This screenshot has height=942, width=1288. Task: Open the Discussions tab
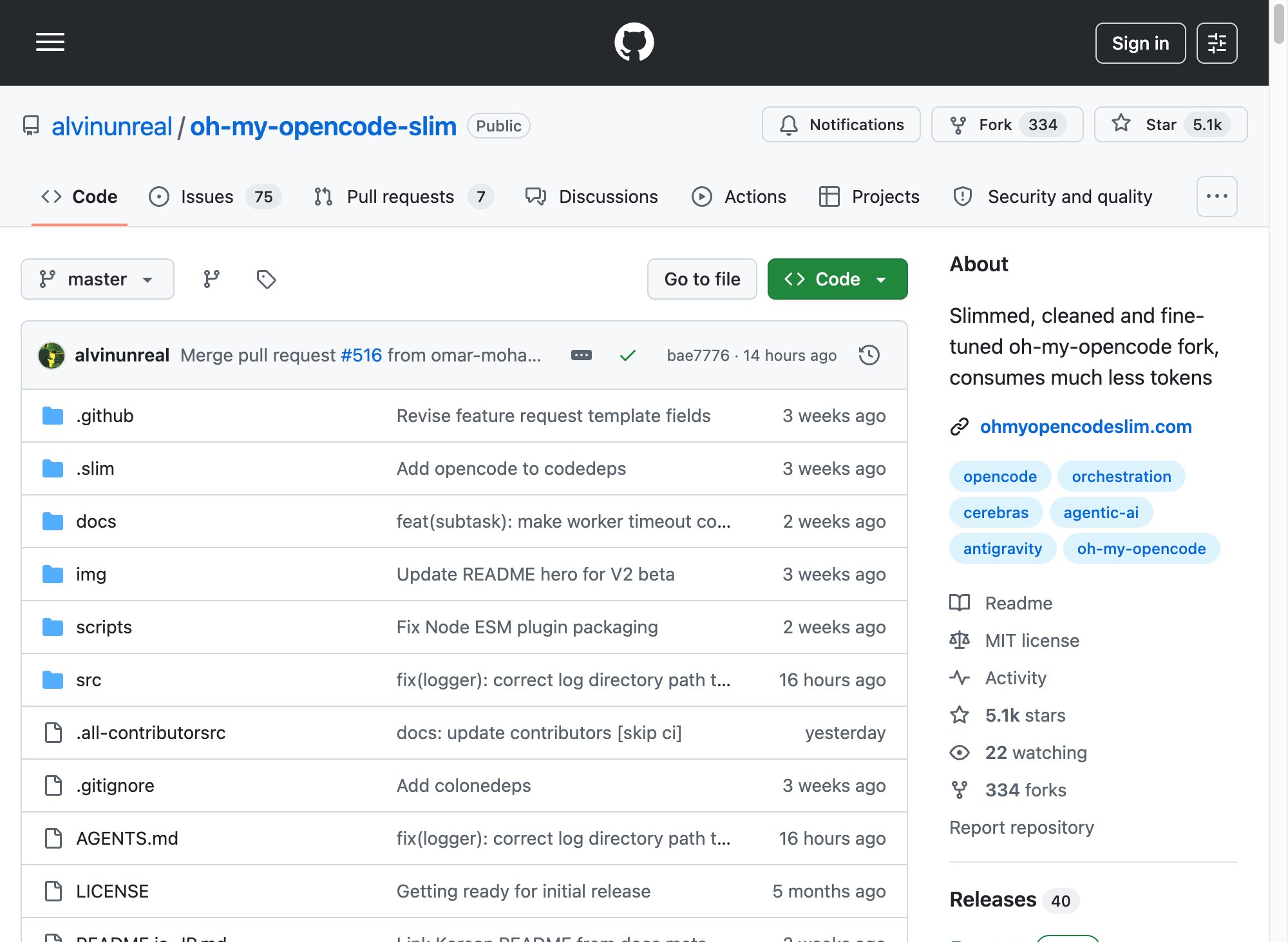[591, 197]
